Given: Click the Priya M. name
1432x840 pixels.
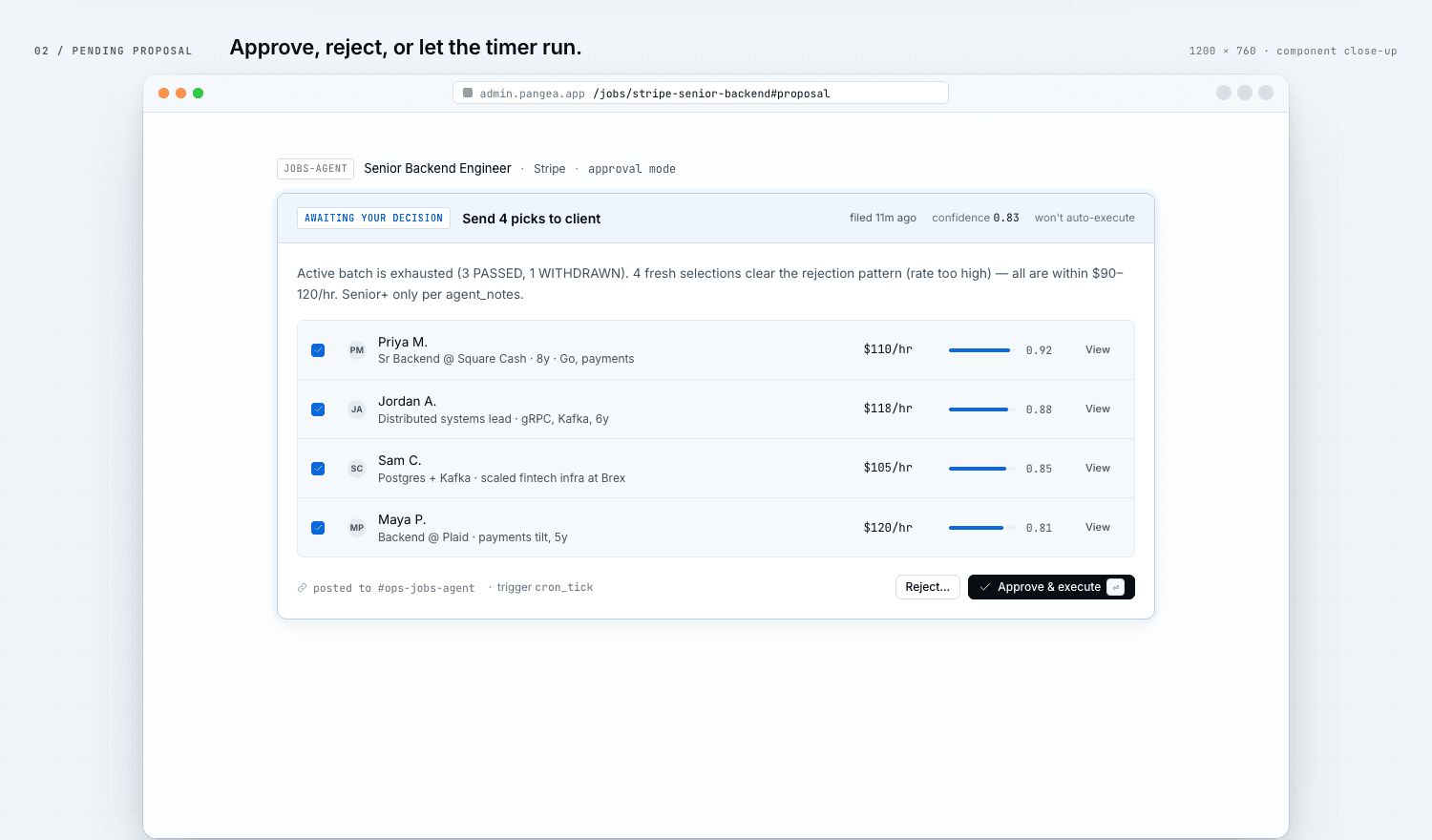Looking at the screenshot, I should [403, 342].
